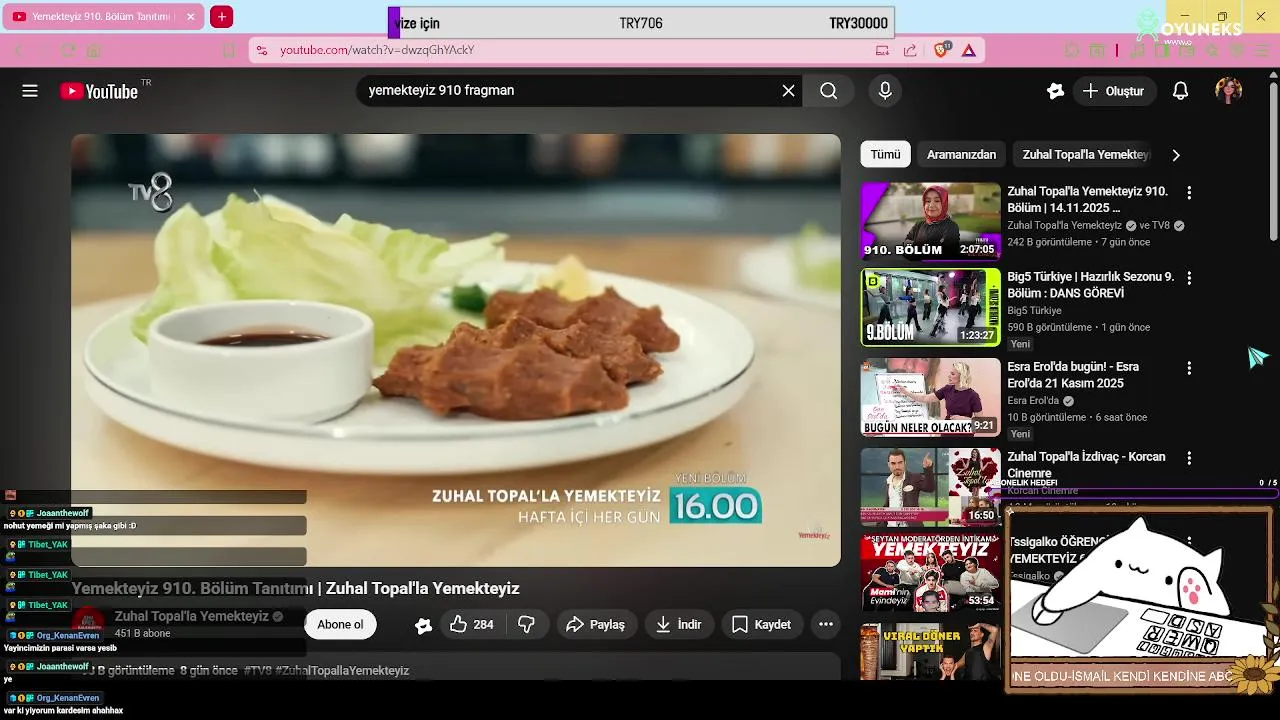Image resolution: width=1280 pixels, height=720 pixels.
Task: Open the YouTube guide hamburger menu
Action: coord(30,91)
